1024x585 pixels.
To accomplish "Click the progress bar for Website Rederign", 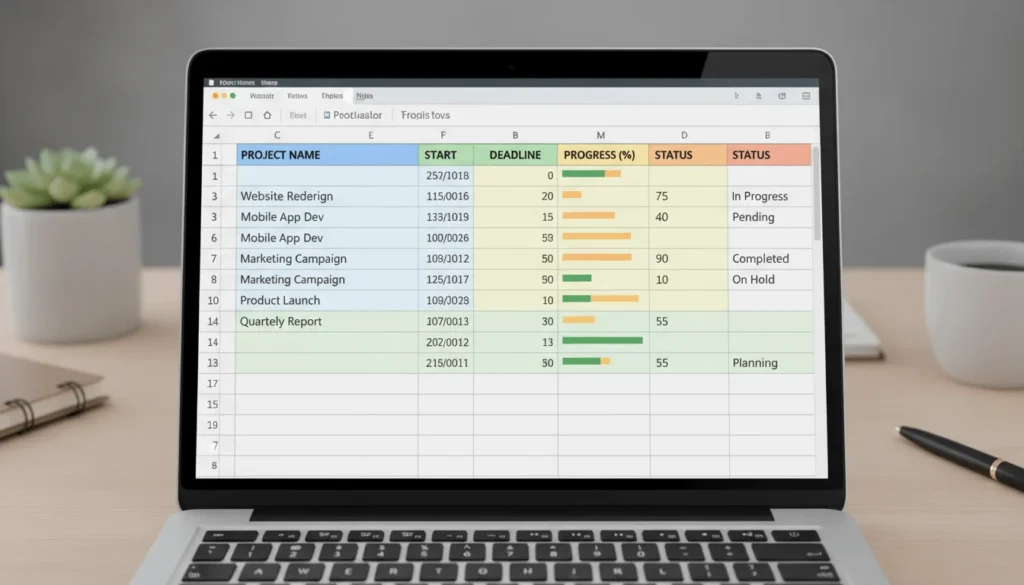I will [590, 196].
